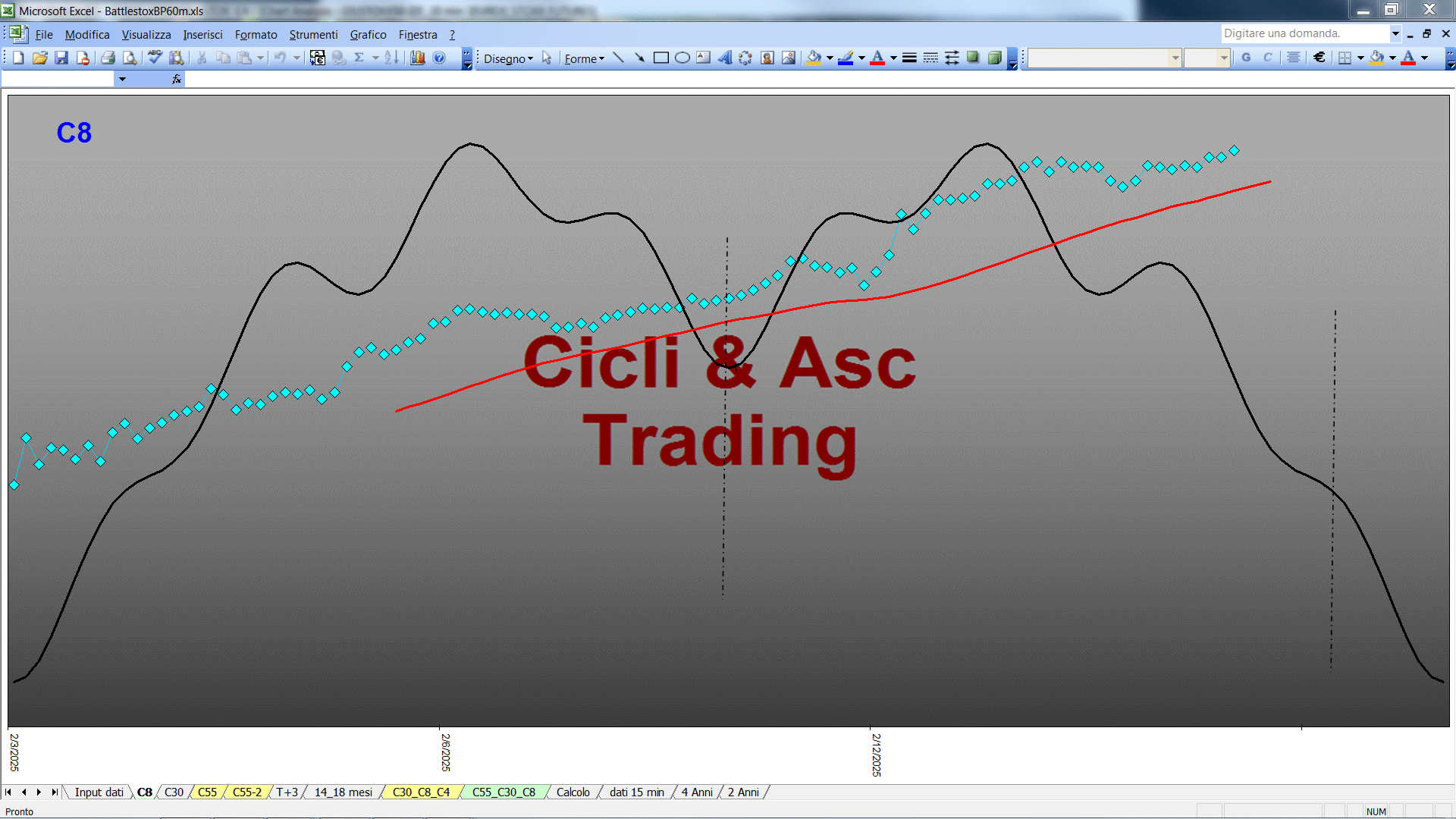Open the Arrow Style icon
Viewport: 1456px width, 819px height.
952,58
